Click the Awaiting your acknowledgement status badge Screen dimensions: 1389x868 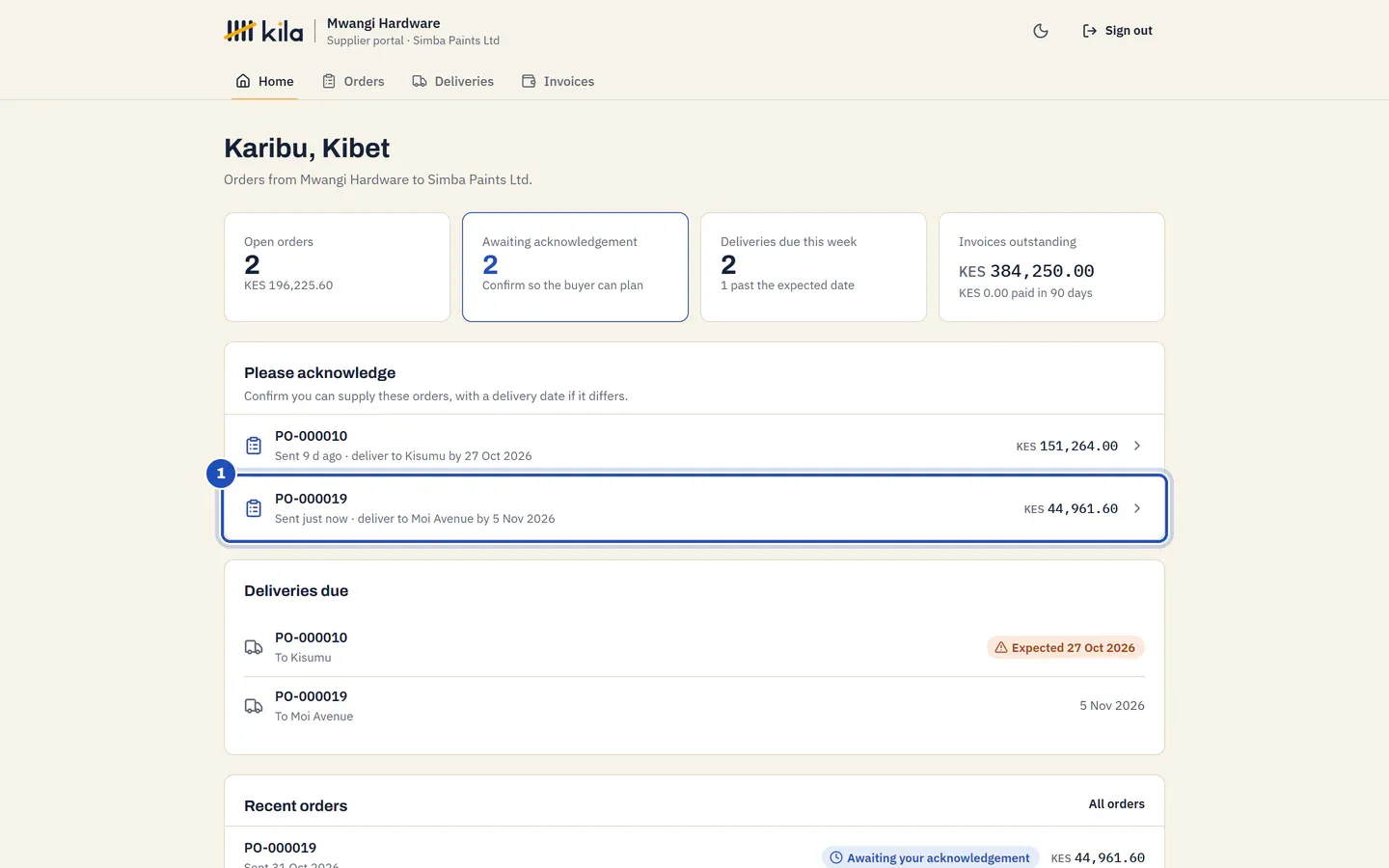(930, 857)
